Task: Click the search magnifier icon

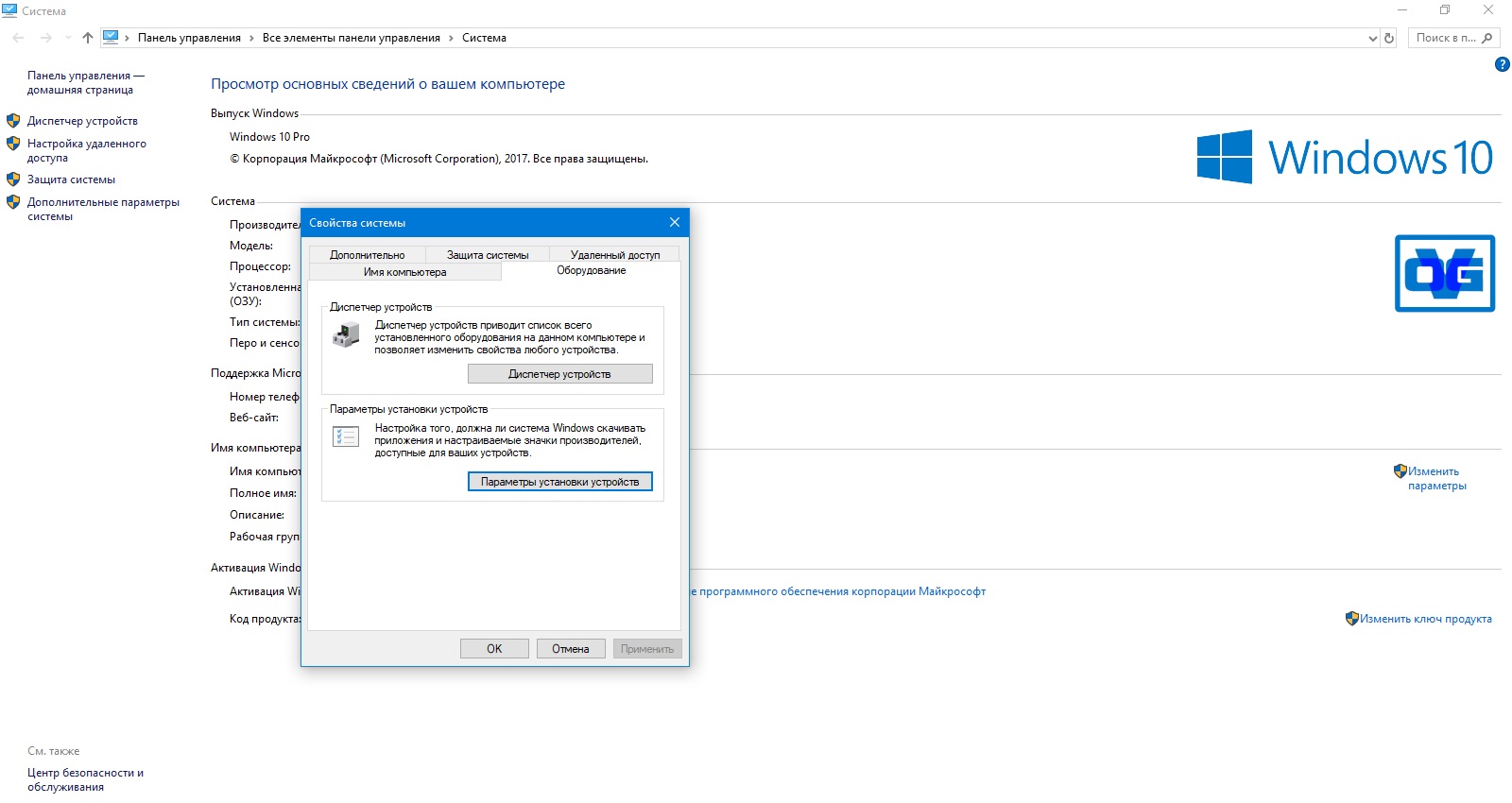Action: 1487,38
